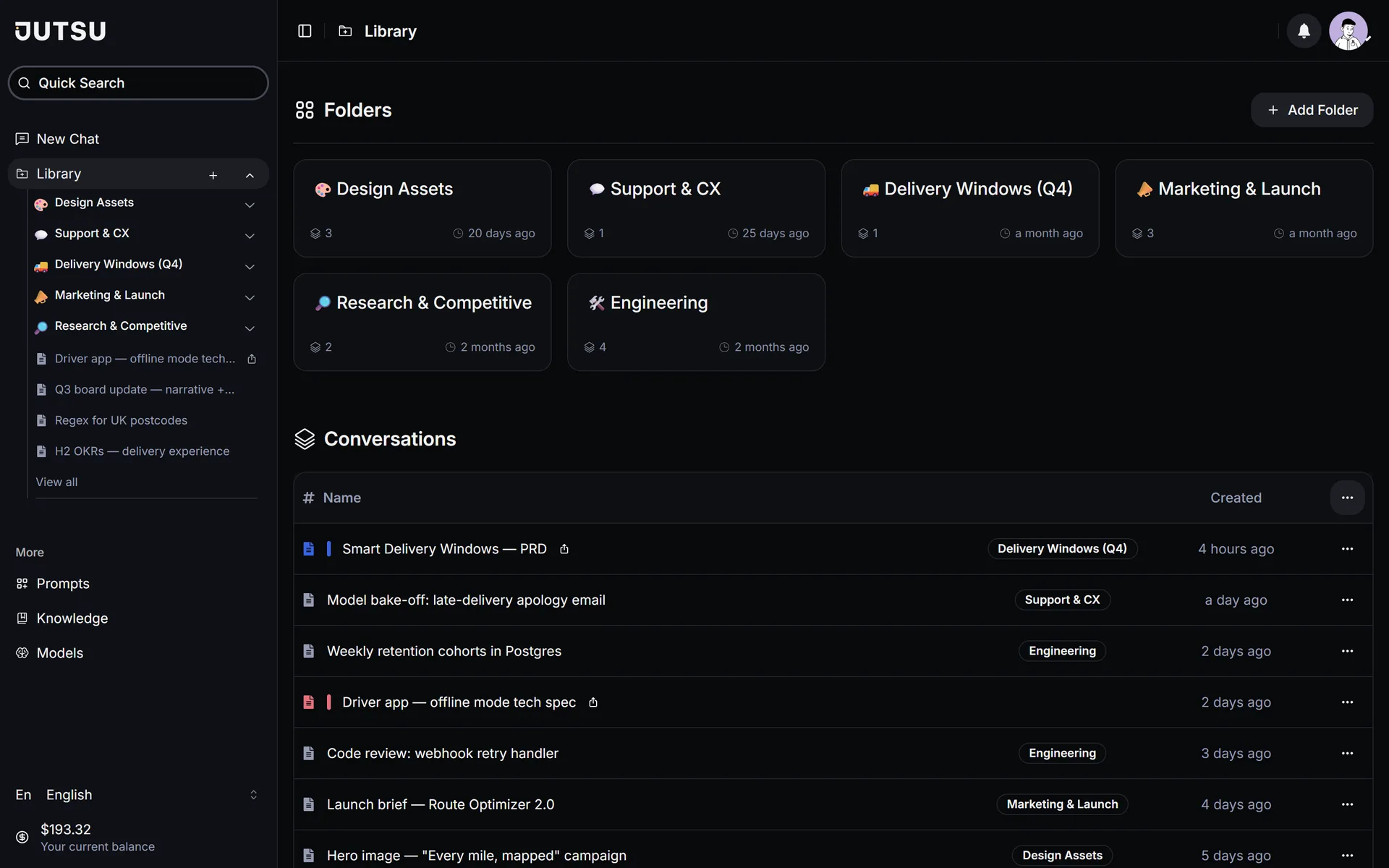Screen dimensions: 1389x868
Task: Open the Knowledge section
Action: [72, 618]
